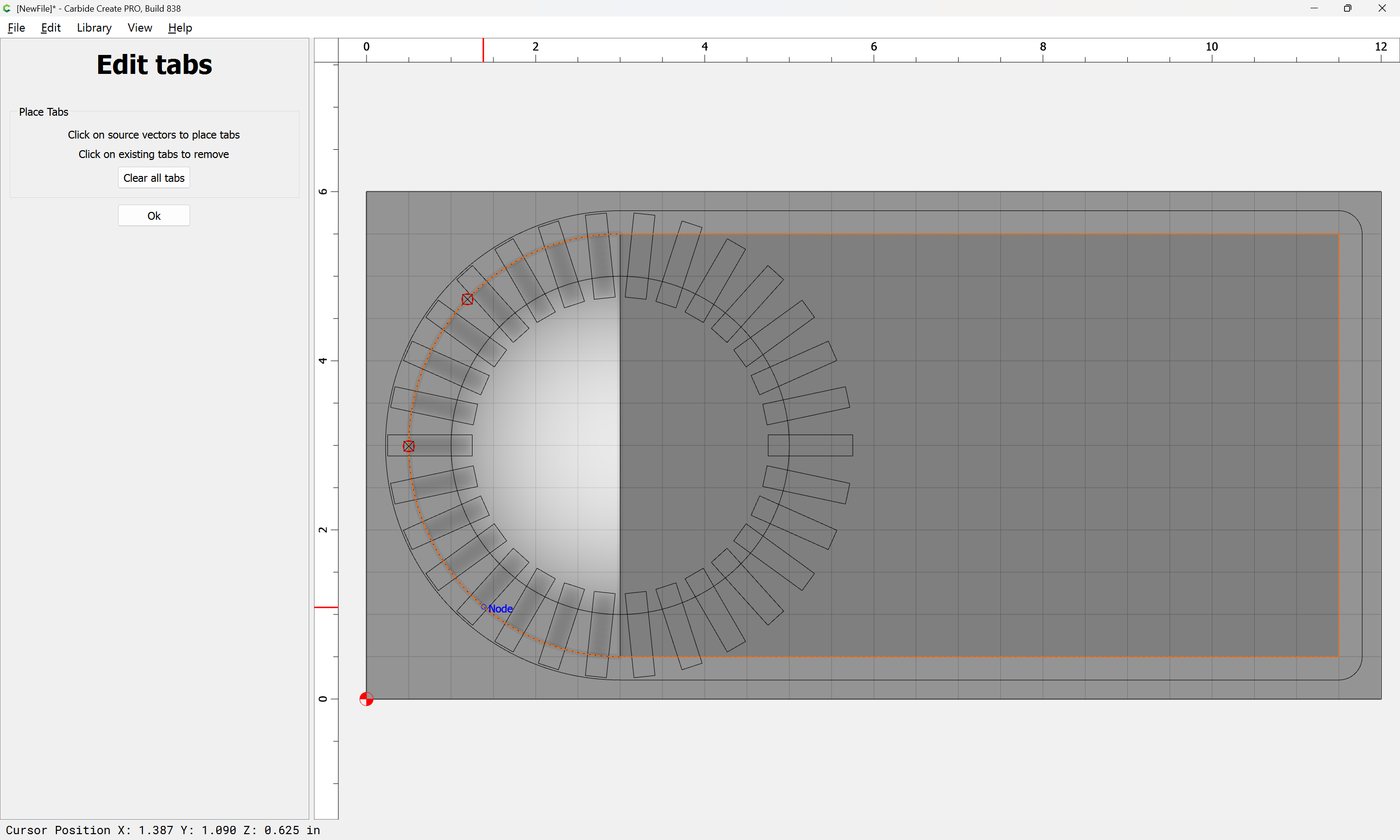Image resolution: width=1400 pixels, height=840 pixels.
Task: Open the Help menu
Action: [180, 28]
